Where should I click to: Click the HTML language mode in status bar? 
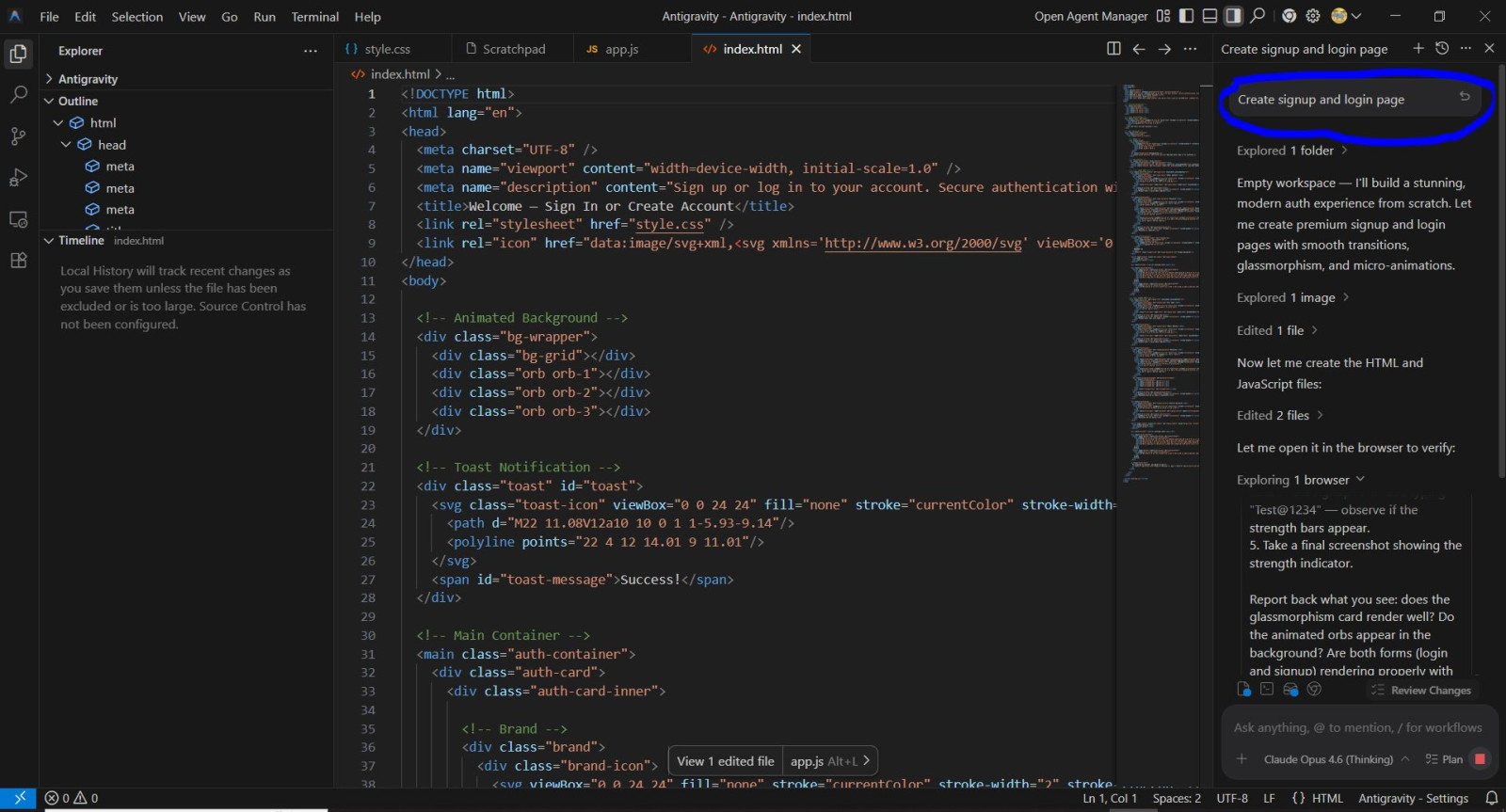click(x=1327, y=798)
